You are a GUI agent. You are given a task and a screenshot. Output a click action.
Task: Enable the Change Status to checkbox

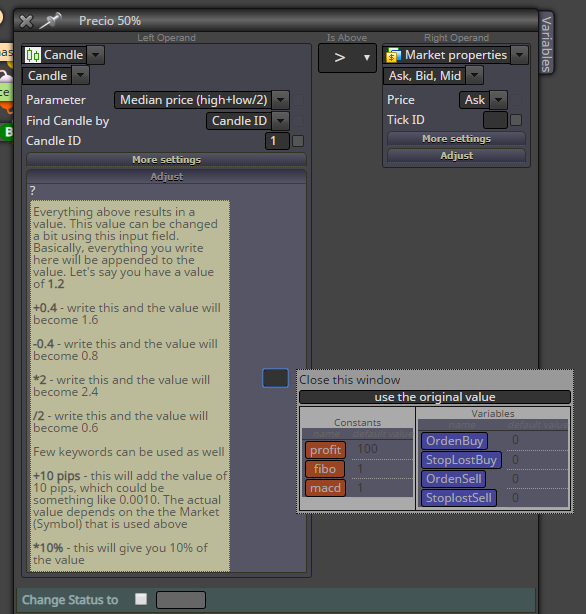coord(141,599)
